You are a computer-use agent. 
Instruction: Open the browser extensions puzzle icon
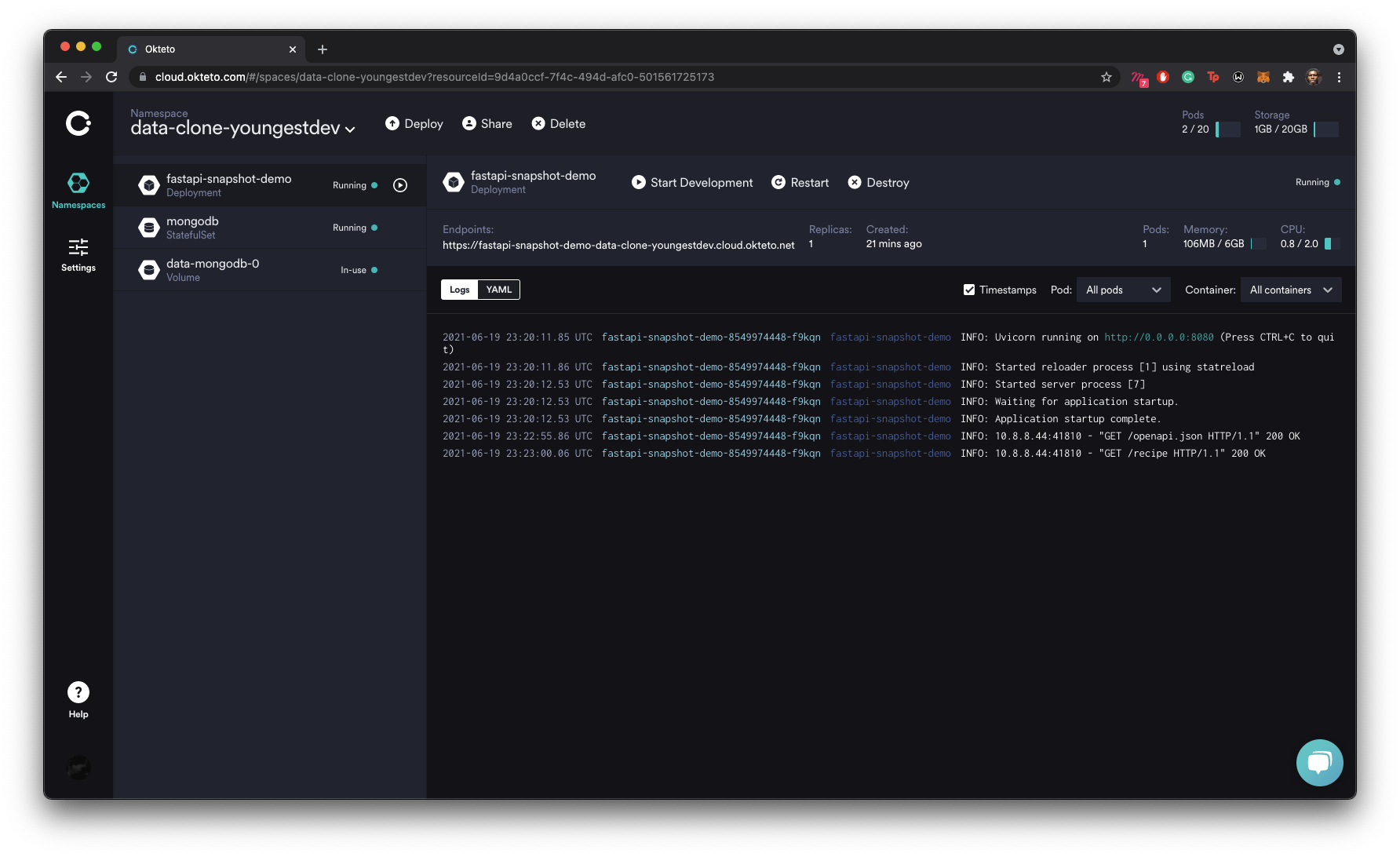point(1289,77)
